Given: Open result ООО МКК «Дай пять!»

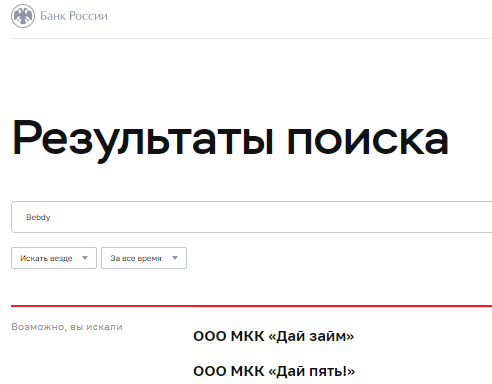Looking at the screenshot, I should [274, 371].
